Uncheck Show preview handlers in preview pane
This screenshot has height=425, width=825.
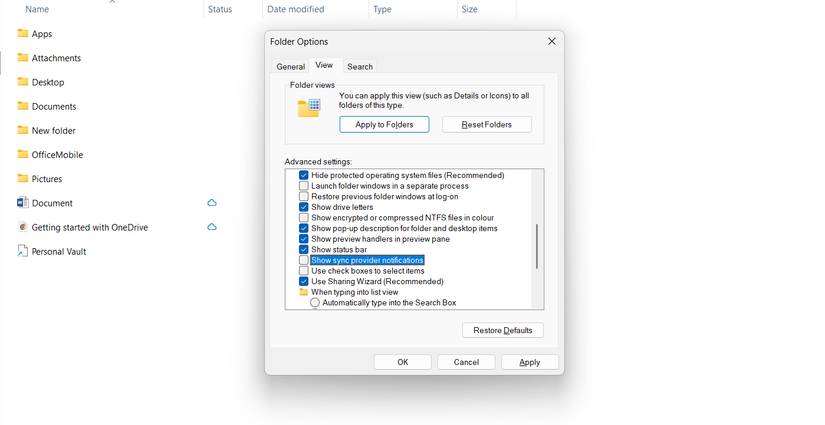point(304,239)
